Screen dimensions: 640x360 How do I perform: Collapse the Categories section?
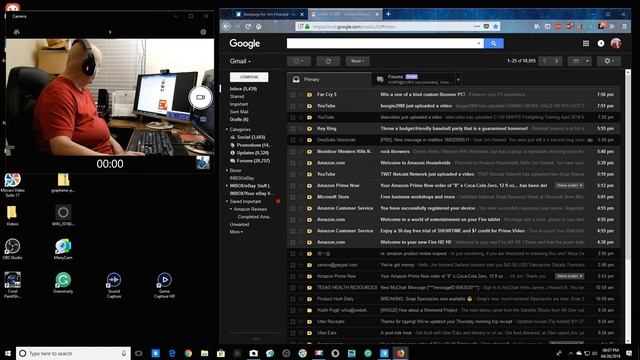227,129
